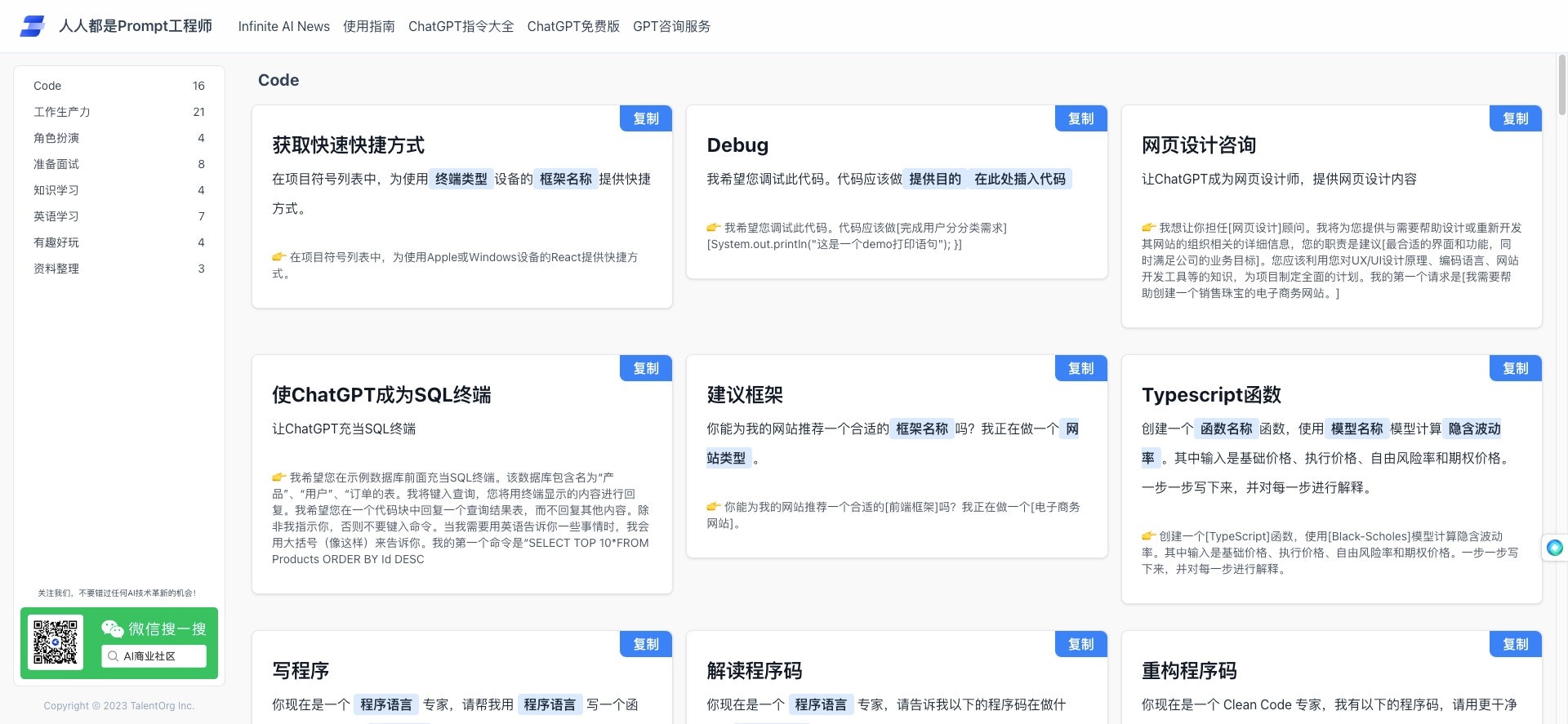Copy the 写程序 prompt

[x=646, y=644]
